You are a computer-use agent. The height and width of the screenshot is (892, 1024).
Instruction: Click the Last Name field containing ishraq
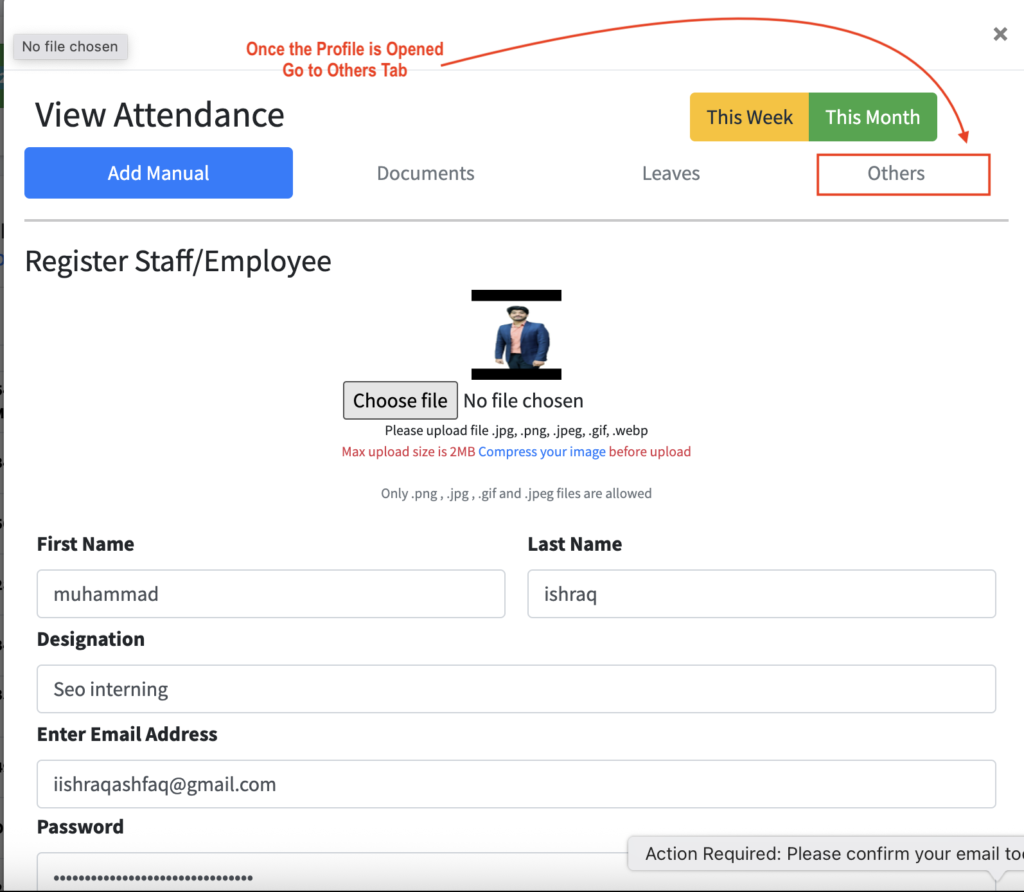pos(761,594)
